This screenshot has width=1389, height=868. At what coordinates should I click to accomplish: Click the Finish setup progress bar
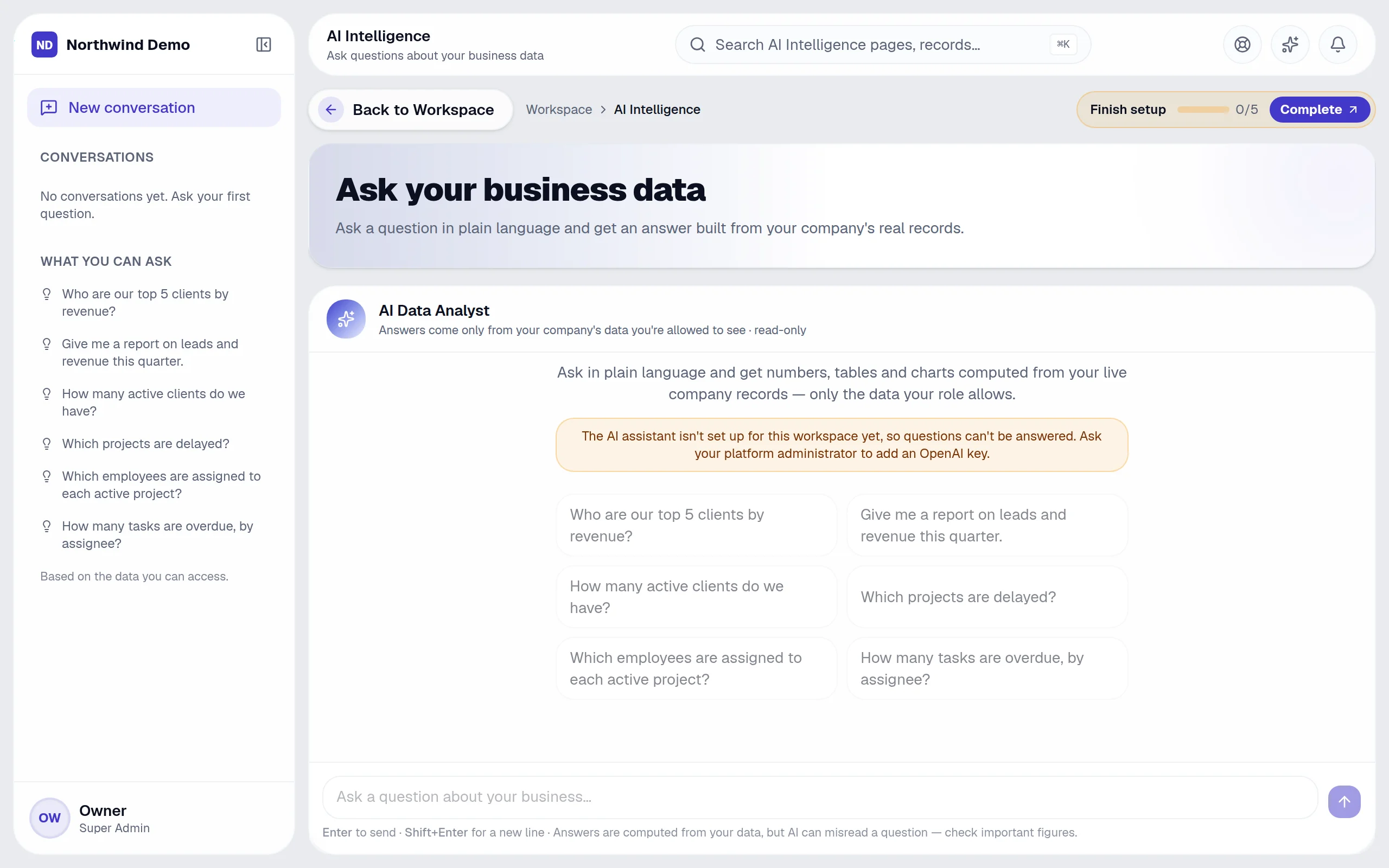click(1202, 109)
